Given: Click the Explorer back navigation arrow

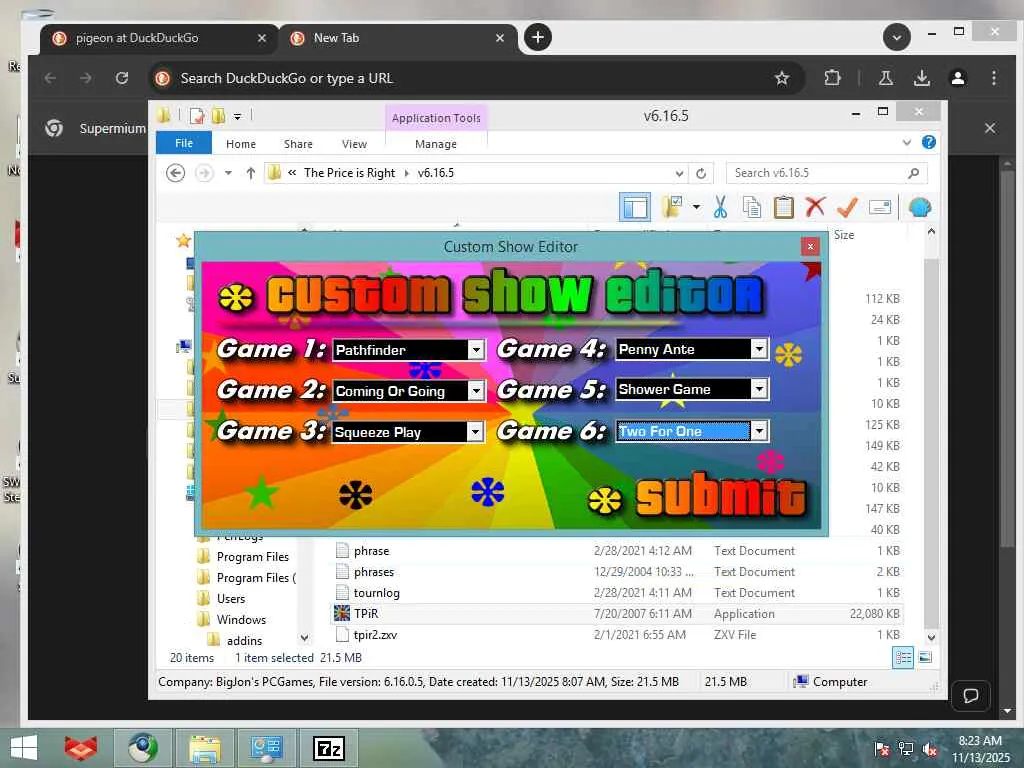Looking at the screenshot, I should (175, 173).
